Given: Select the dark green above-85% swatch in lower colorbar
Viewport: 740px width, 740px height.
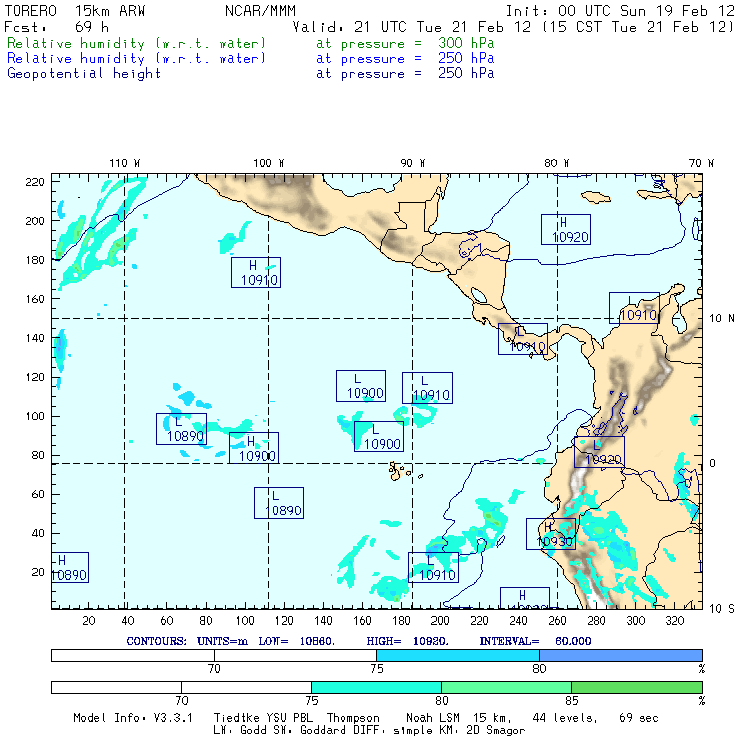Looking at the screenshot, I should [637, 687].
